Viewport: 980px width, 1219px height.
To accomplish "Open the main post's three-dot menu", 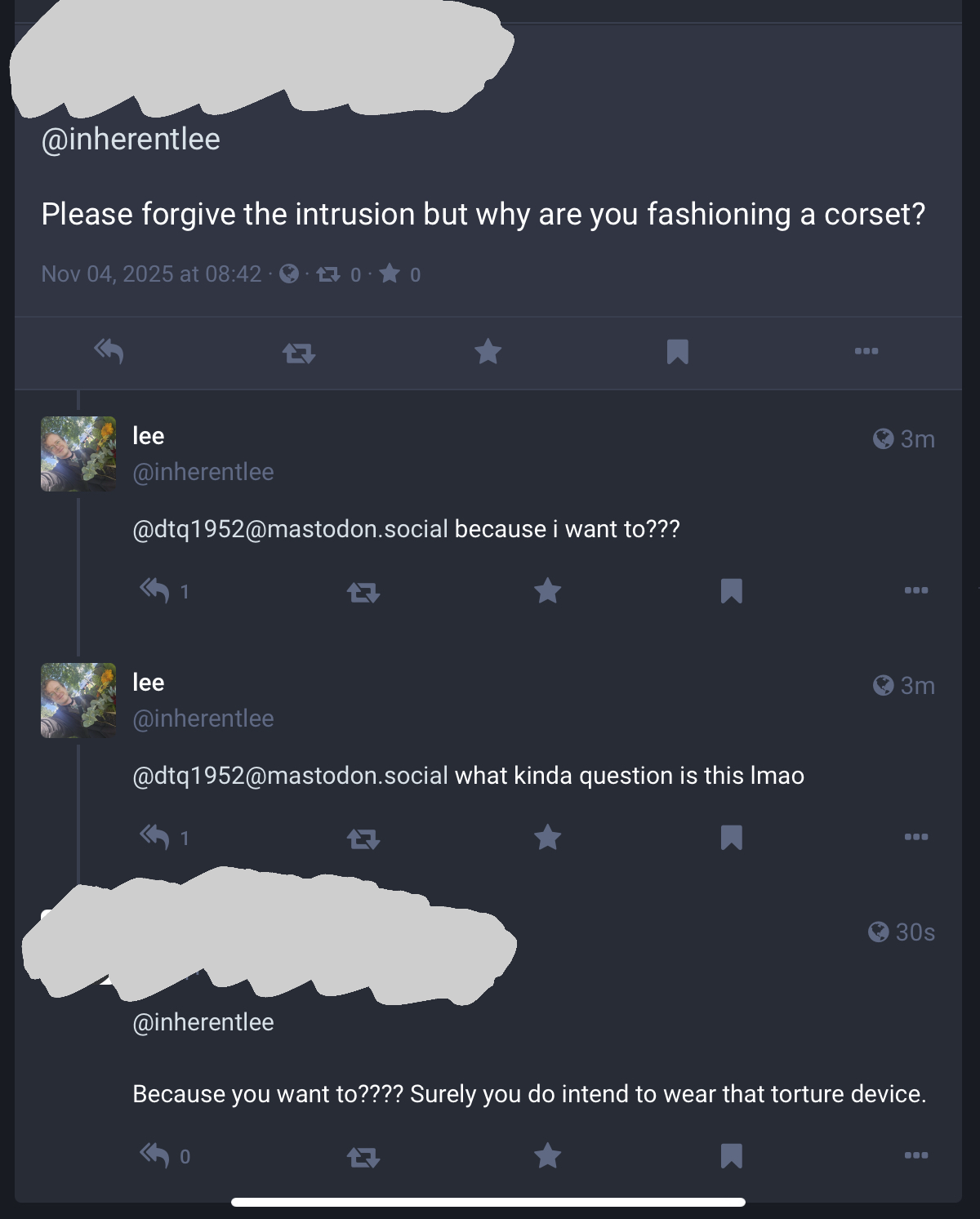I will [866, 351].
